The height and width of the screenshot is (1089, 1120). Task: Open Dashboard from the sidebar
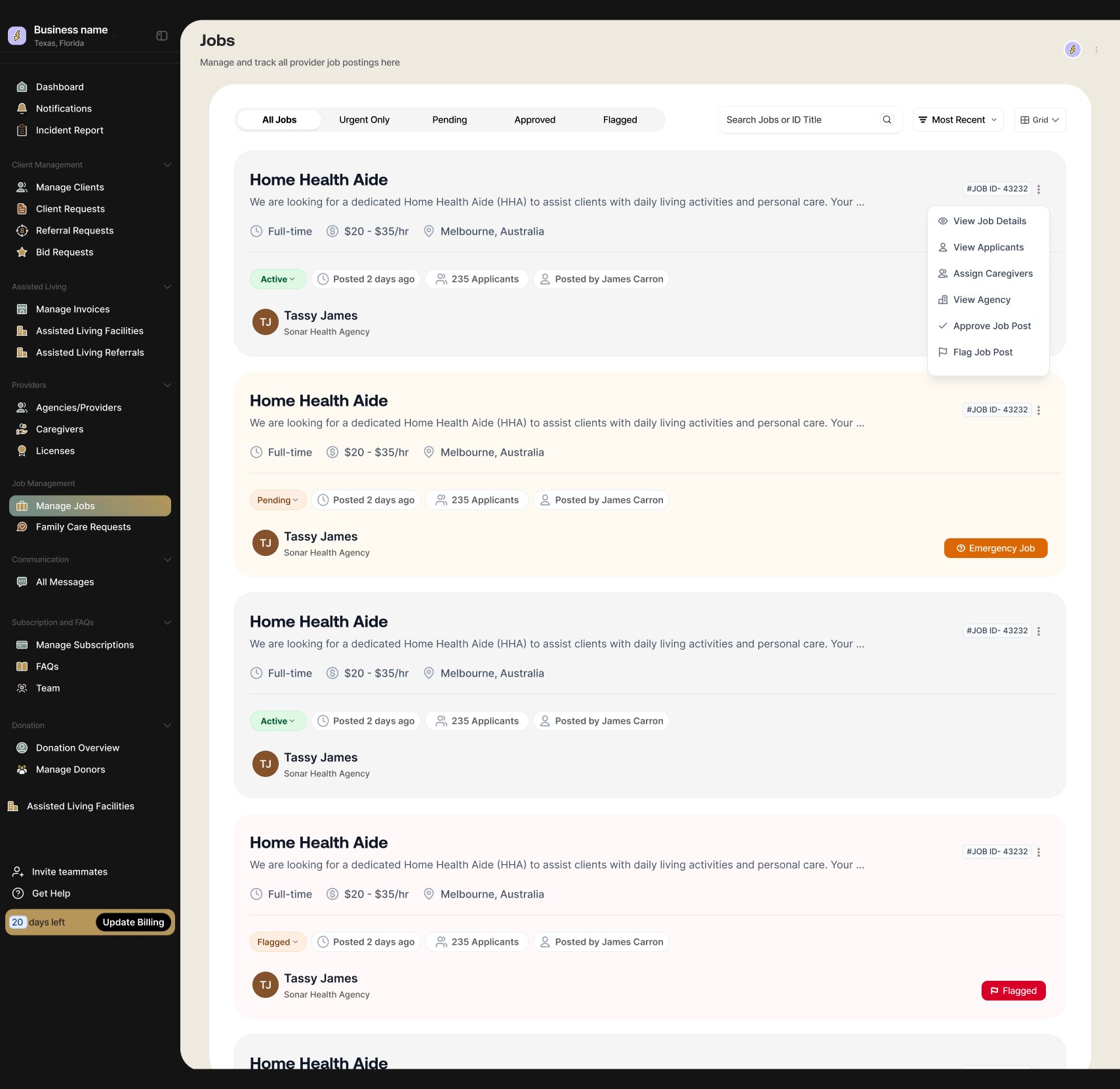[x=60, y=87]
